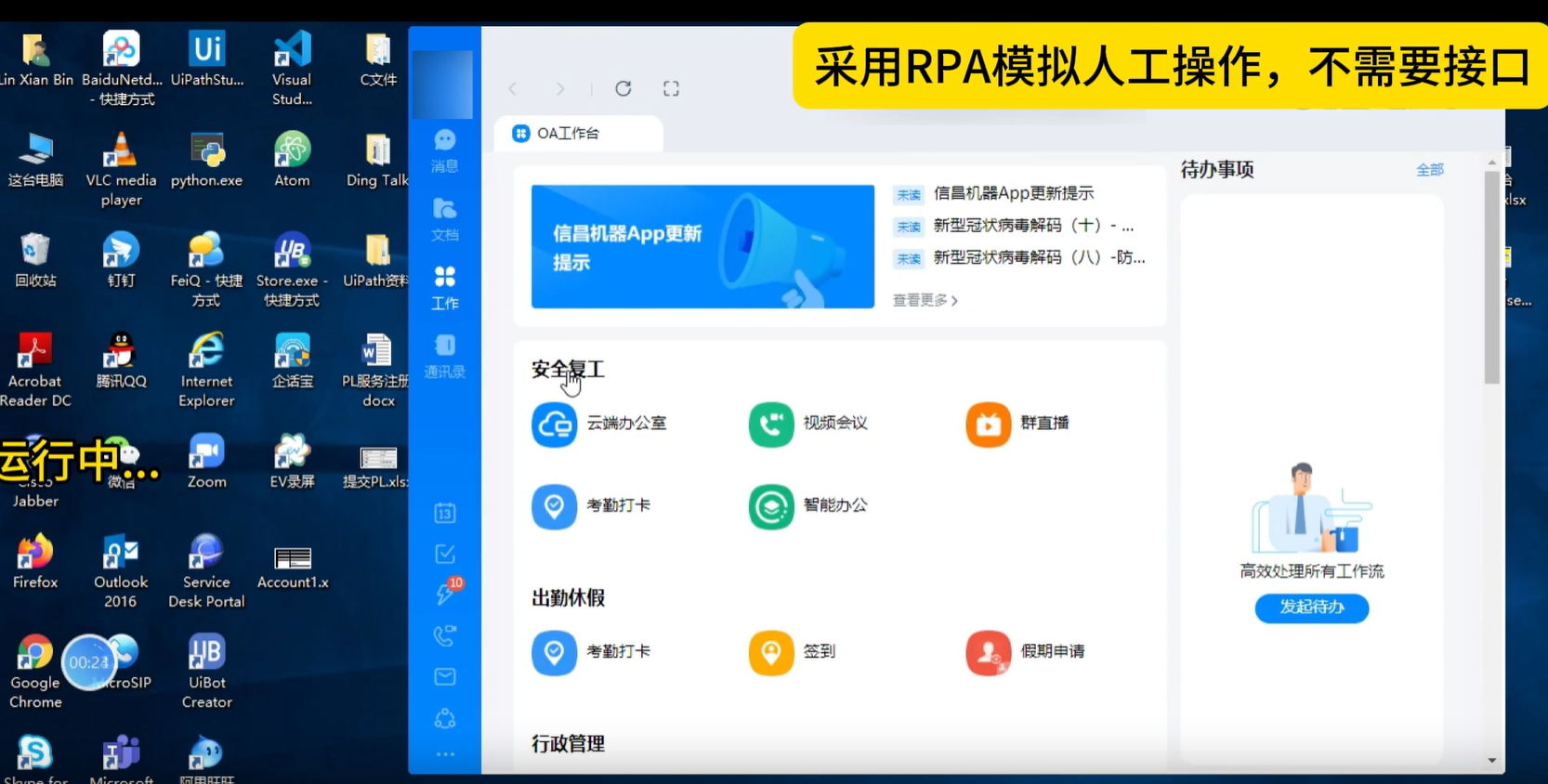Viewport: 1548px width, 784px height.
Task: Click the vertical scrollbar of the workbench
Action: (1492, 277)
